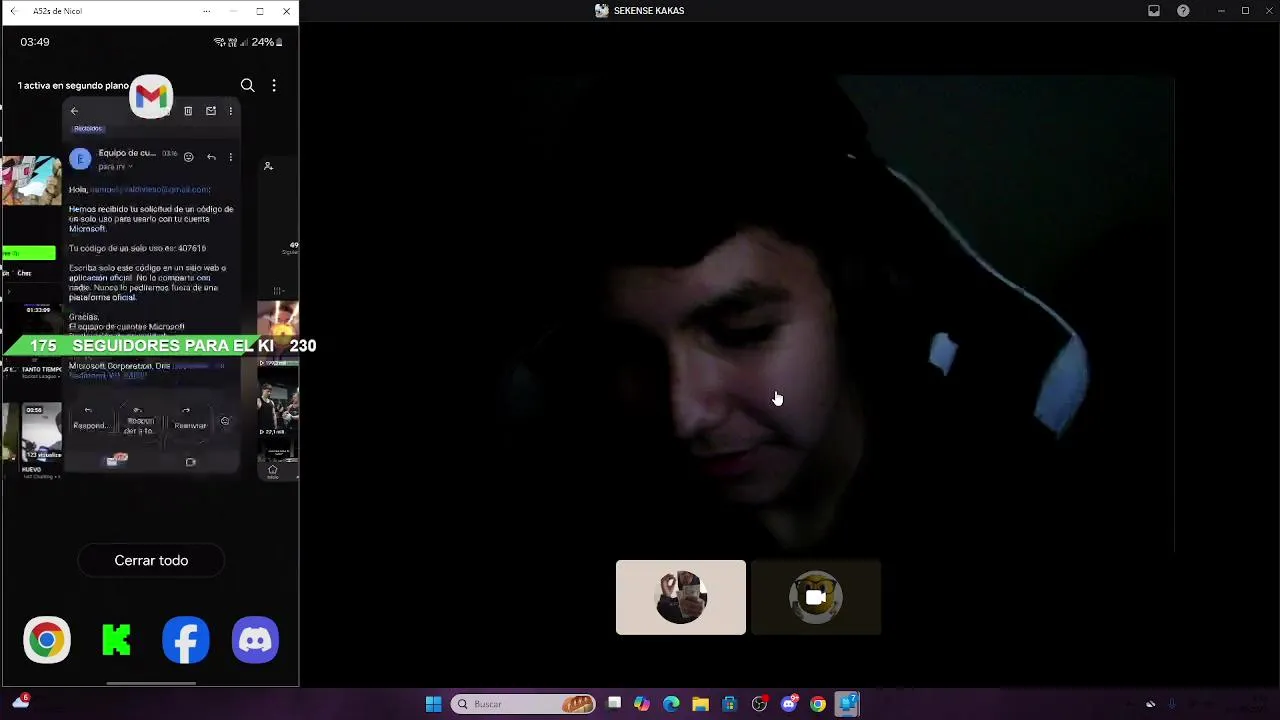
Task: Open Discord from the taskbar
Action: pos(789,704)
